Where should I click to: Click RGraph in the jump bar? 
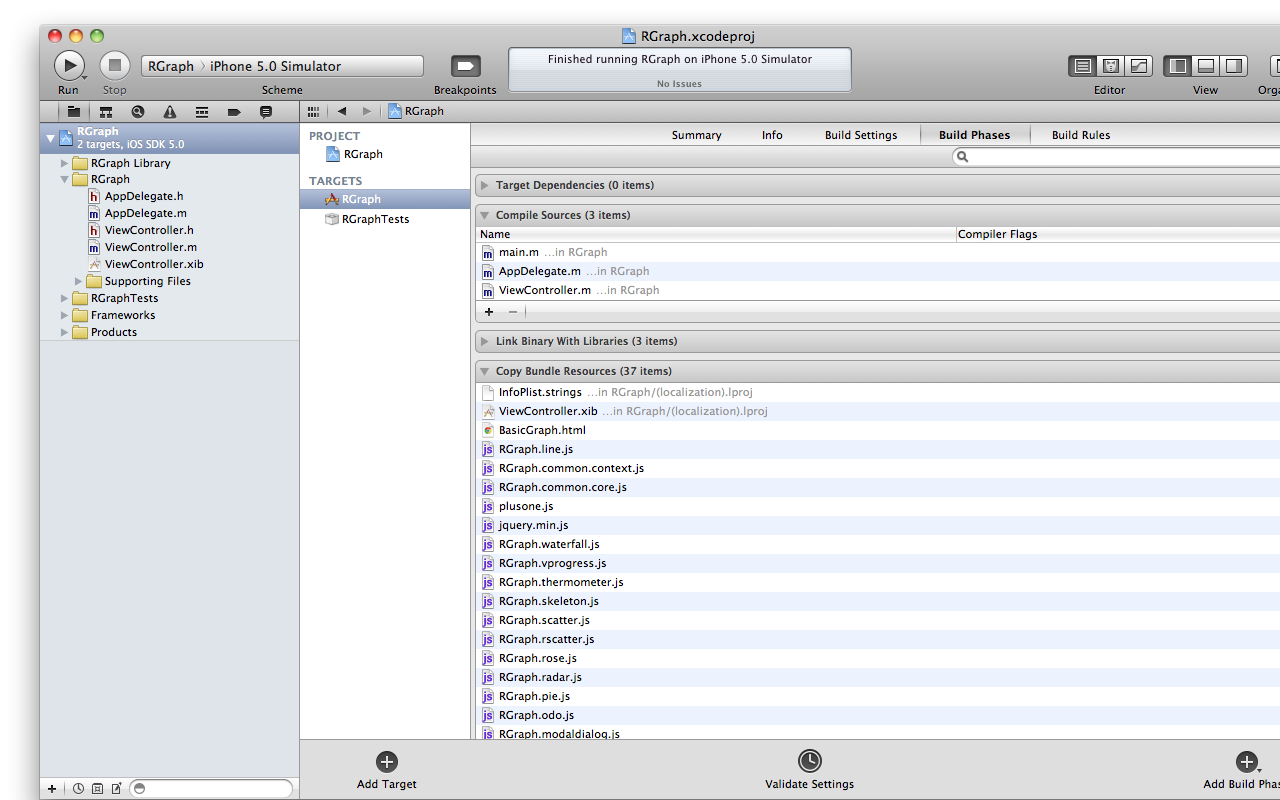click(416, 112)
